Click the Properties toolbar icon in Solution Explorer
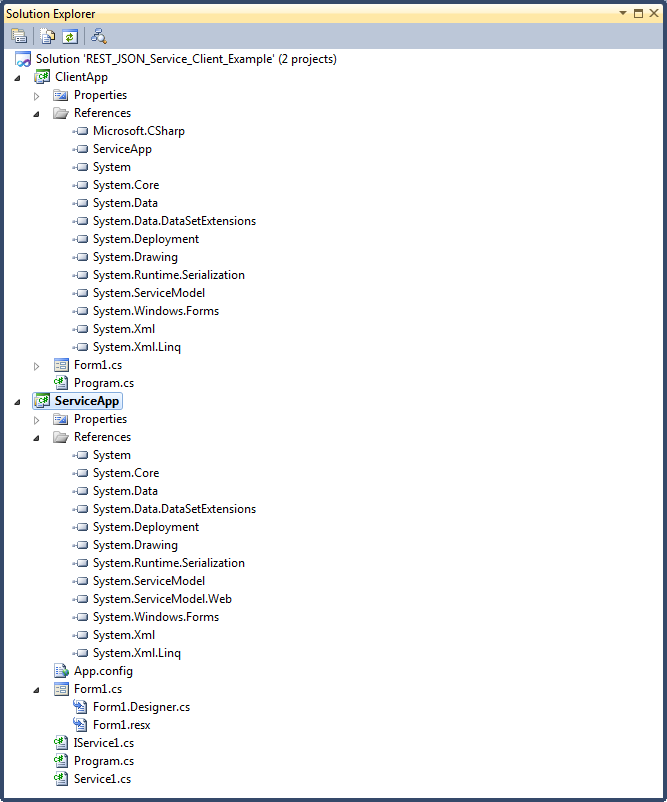This screenshot has width=667, height=802. click(19, 36)
